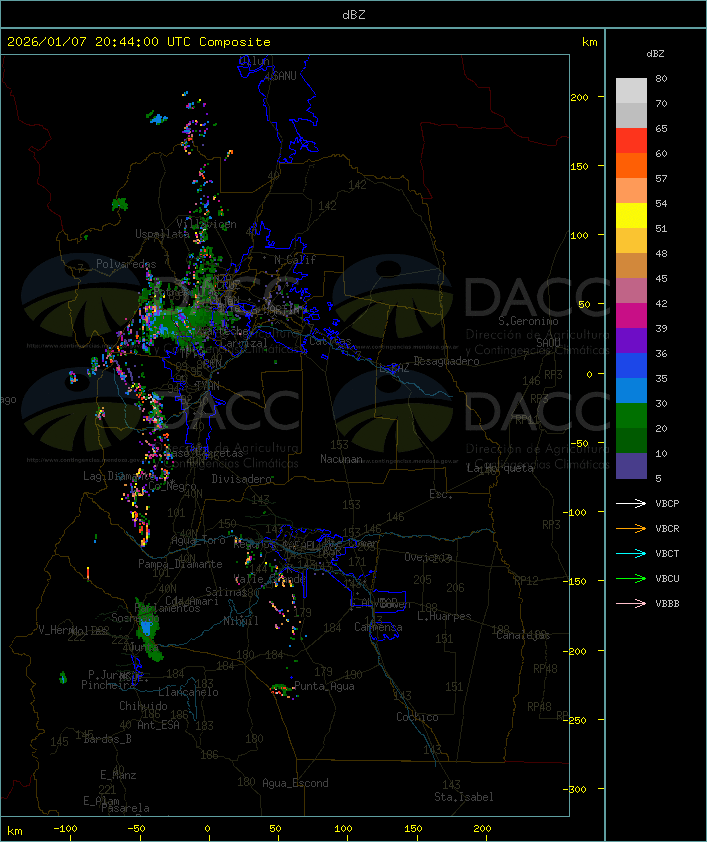
Task: Click the Canalejas map label
Action: point(523,635)
